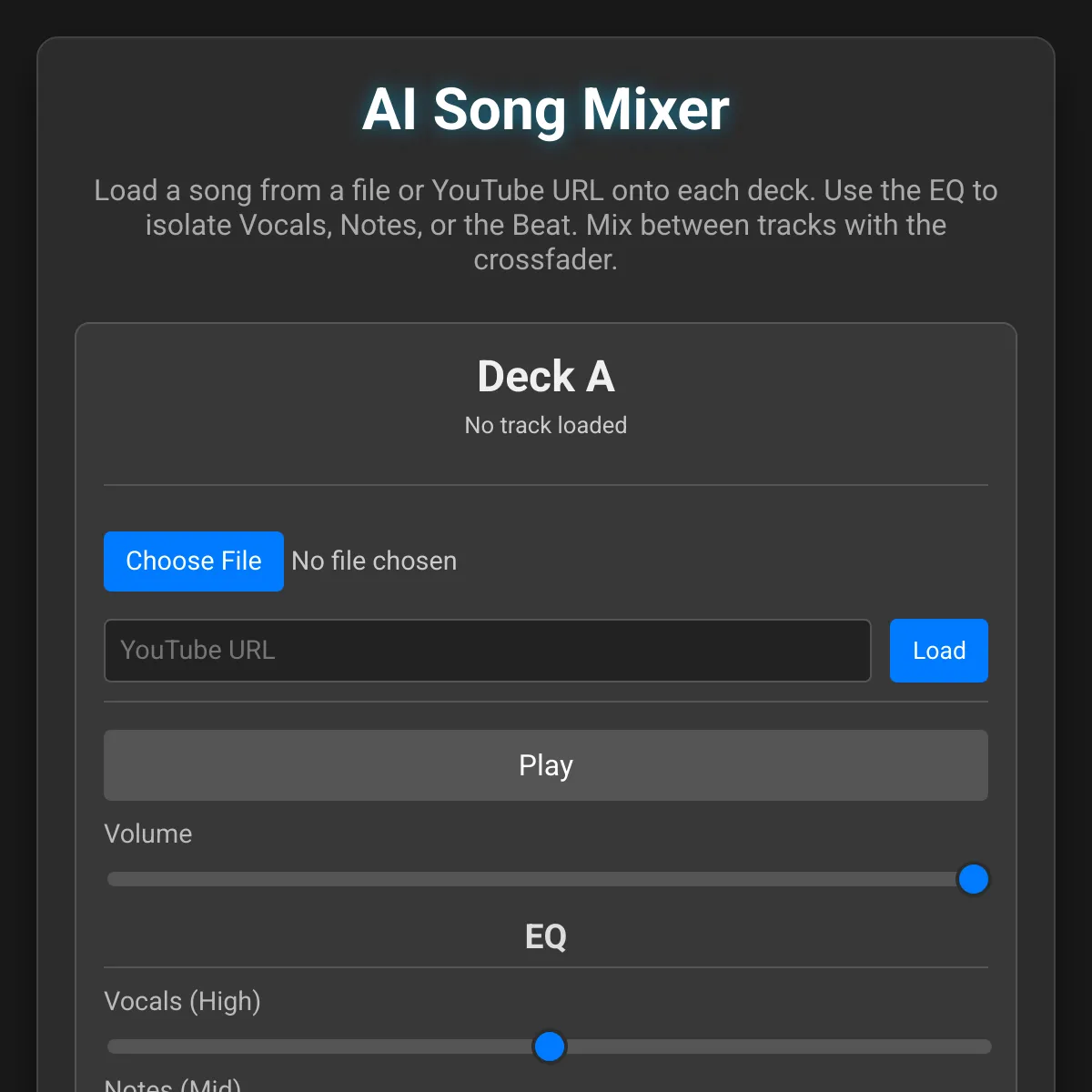Click the "No track loaded" status text

pos(546,425)
